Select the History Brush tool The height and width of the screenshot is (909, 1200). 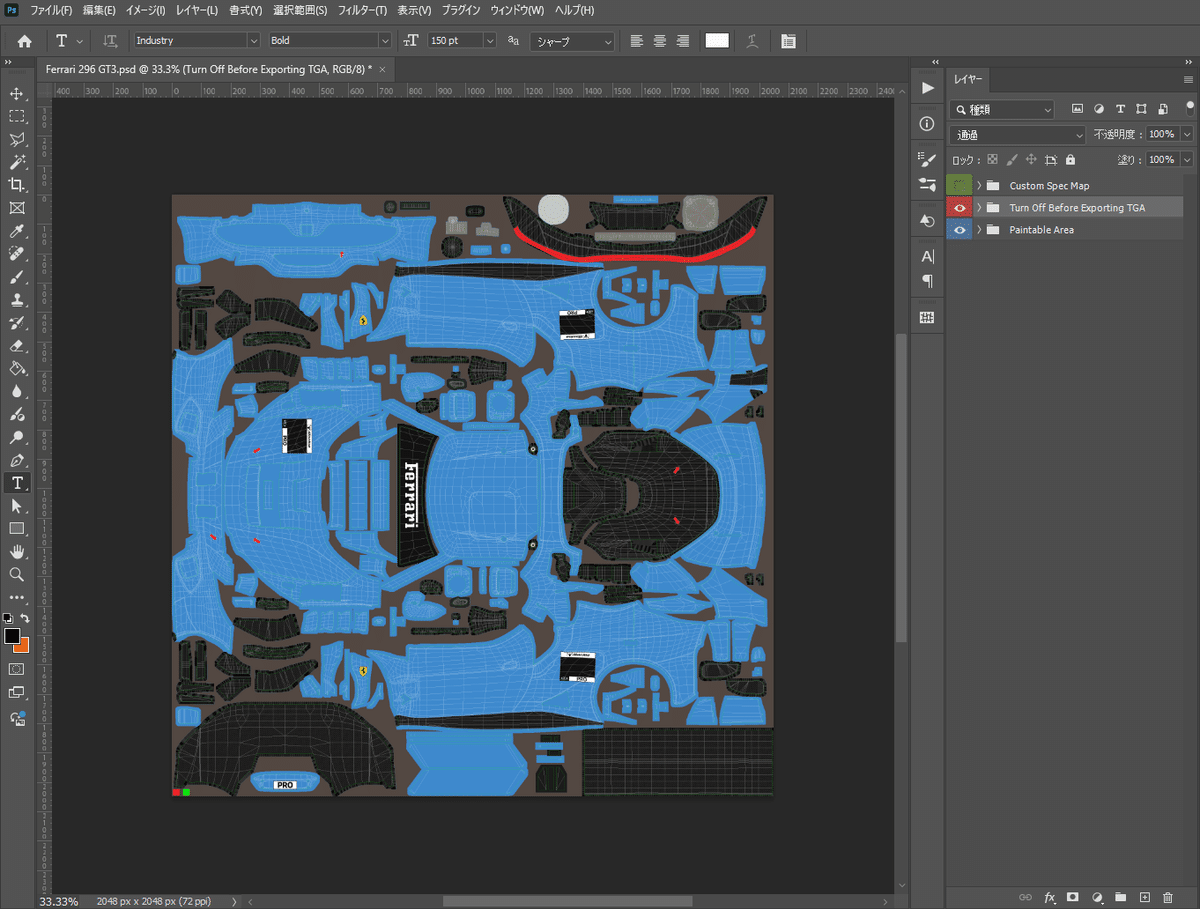[17, 323]
